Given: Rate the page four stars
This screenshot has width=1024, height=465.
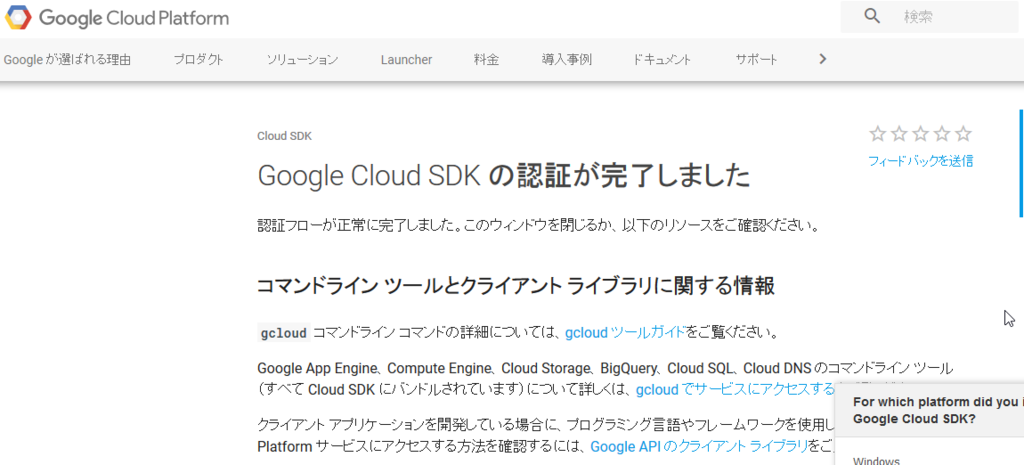Looking at the screenshot, I should [x=942, y=135].
